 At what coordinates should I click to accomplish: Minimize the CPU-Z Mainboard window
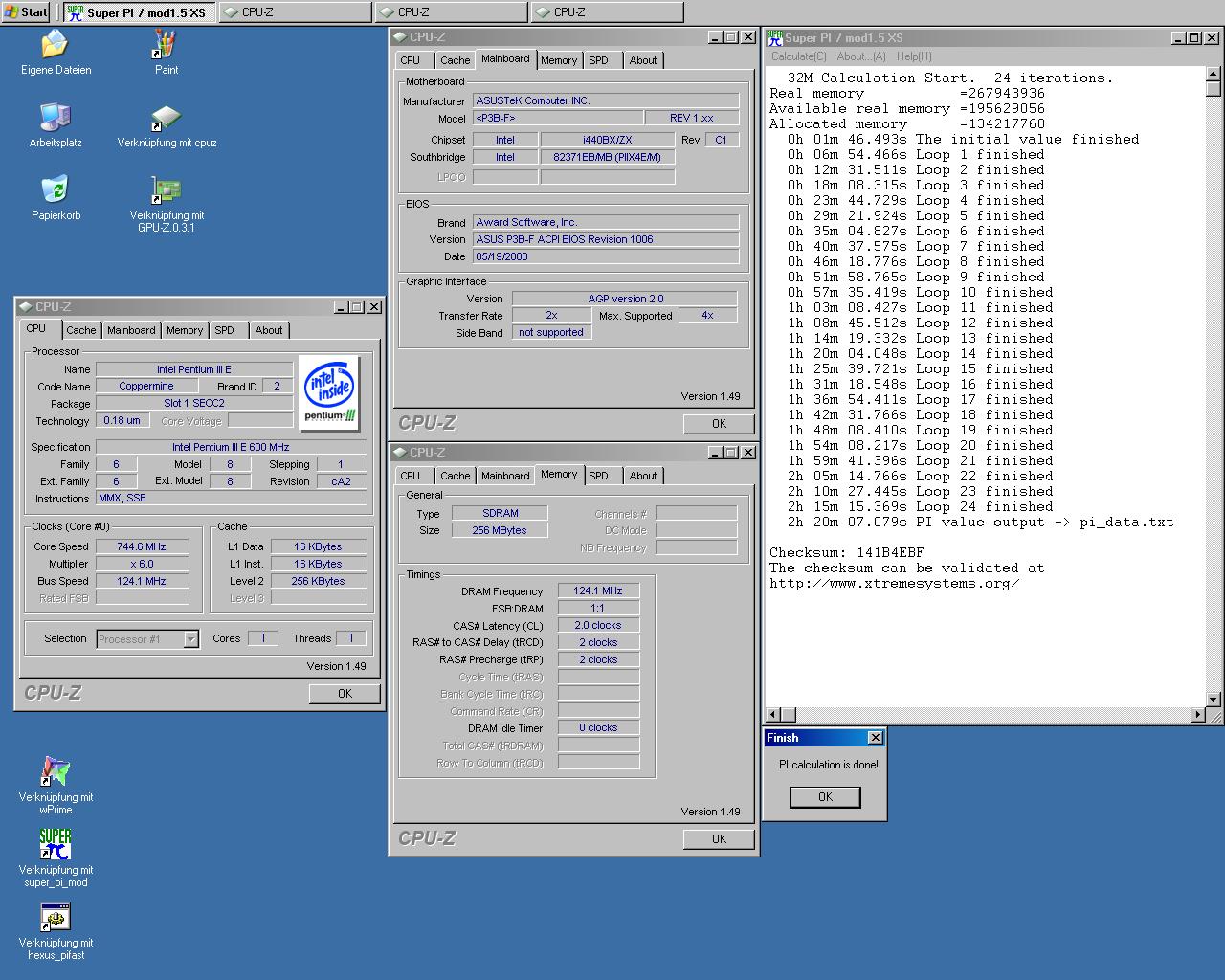(x=715, y=37)
